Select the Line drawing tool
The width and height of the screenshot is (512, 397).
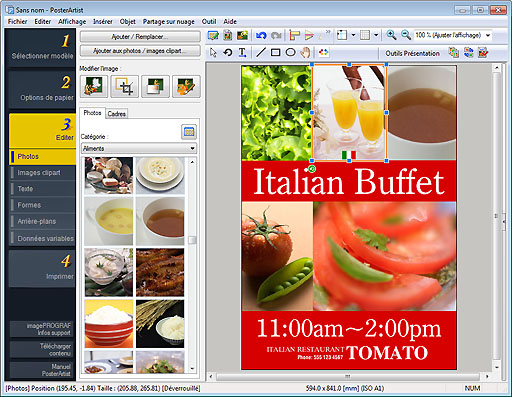click(x=260, y=53)
